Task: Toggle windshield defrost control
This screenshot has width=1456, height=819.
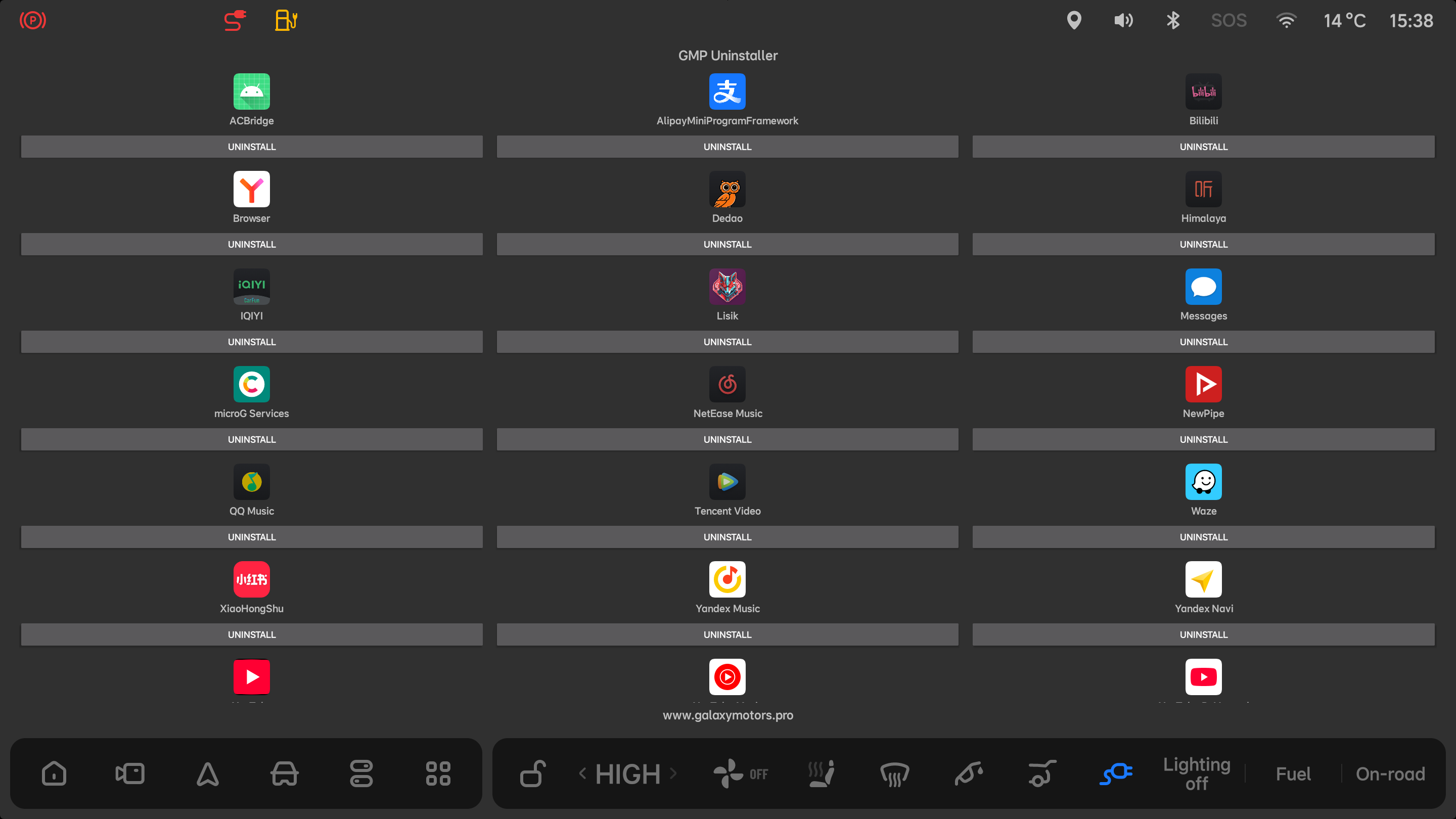Action: pos(894,773)
